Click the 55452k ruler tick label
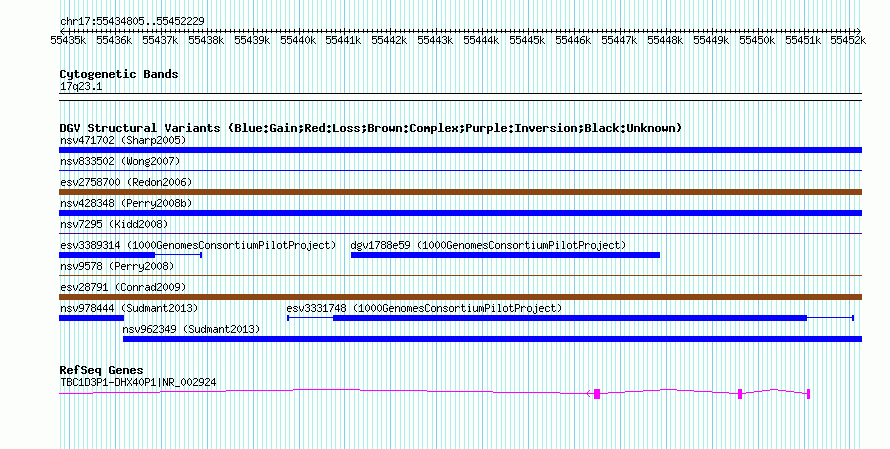The width and height of the screenshot is (890, 449). click(x=848, y=40)
